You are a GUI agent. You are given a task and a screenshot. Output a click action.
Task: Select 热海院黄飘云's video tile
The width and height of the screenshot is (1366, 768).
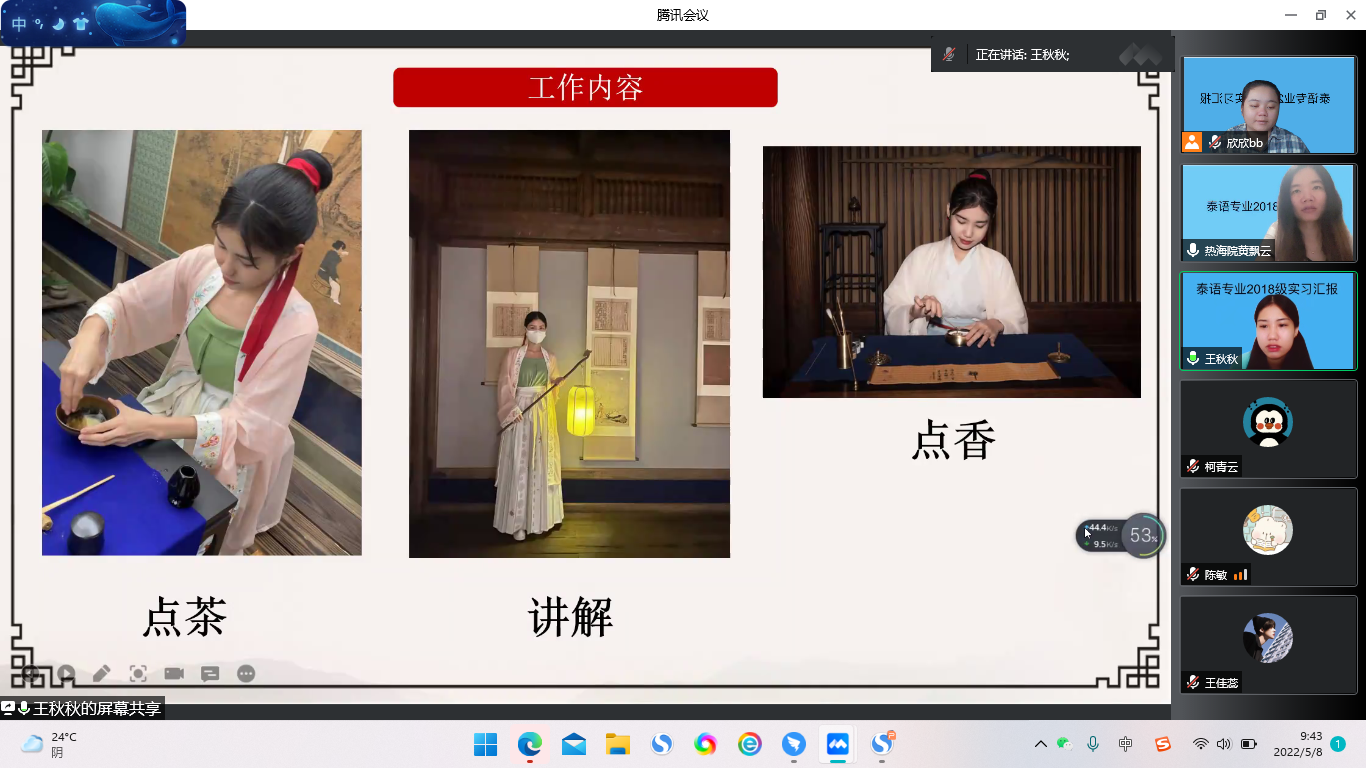[1268, 213]
